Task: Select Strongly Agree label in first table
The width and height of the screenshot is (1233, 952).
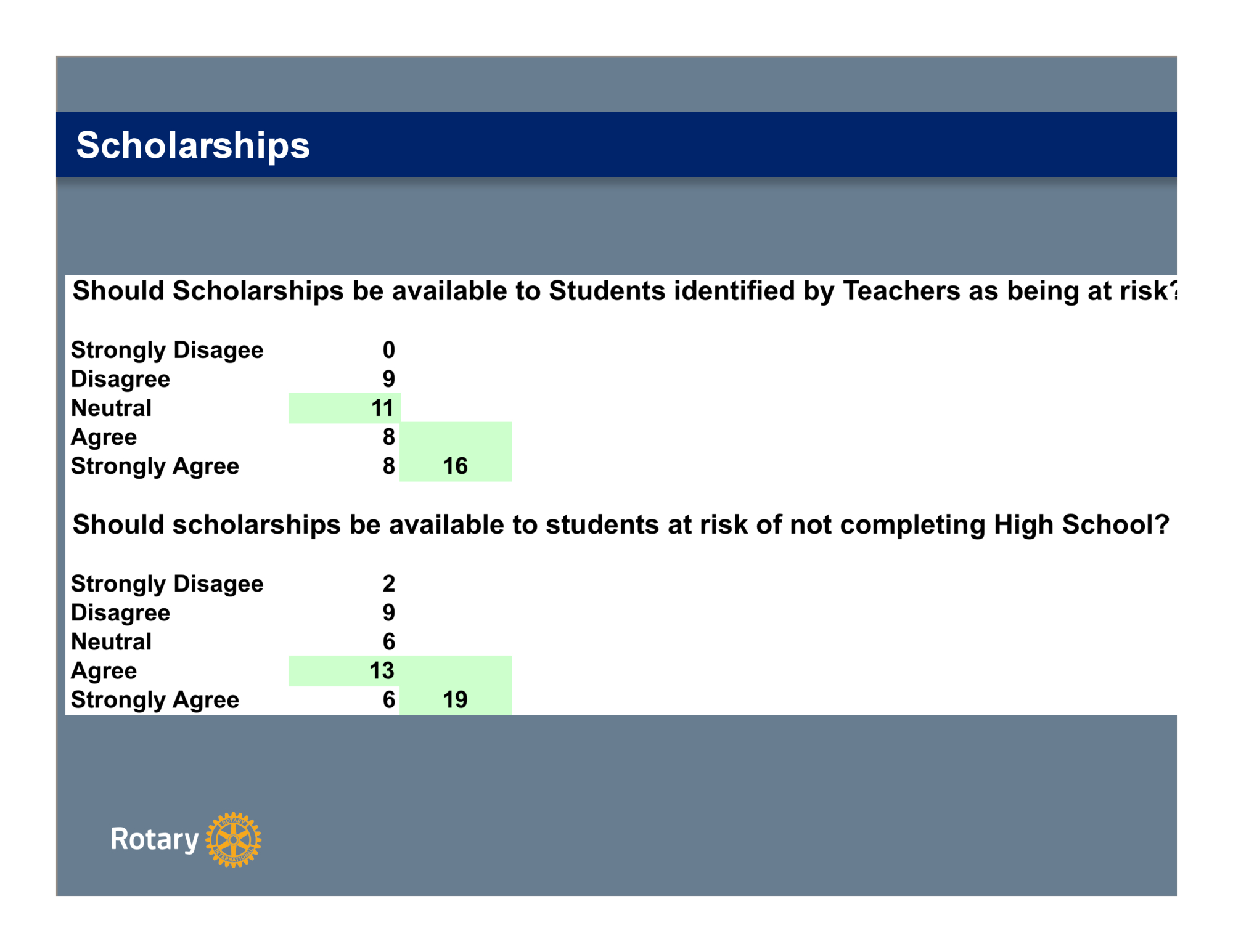Action: point(155,466)
